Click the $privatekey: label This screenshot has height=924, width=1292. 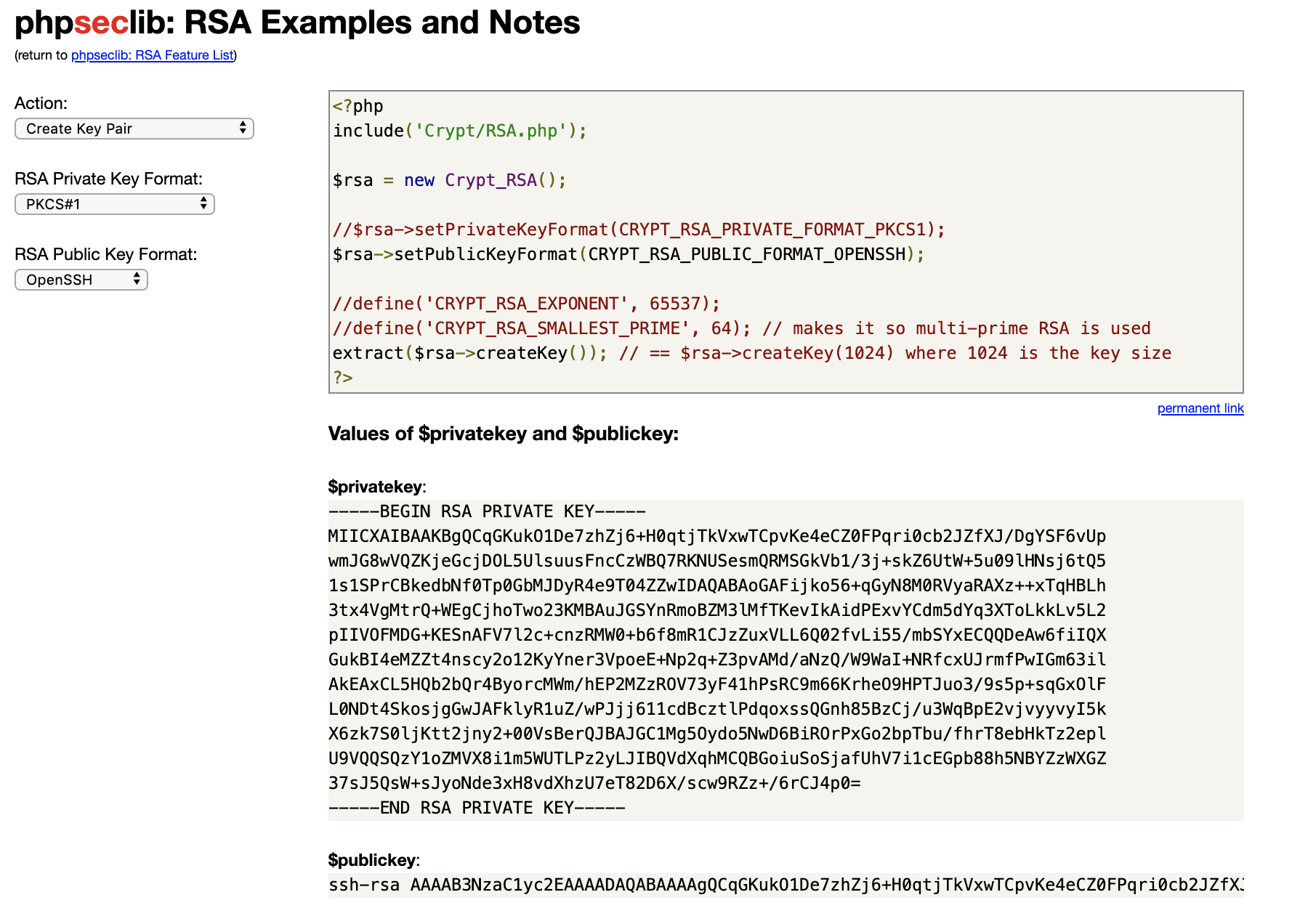coord(377,487)
